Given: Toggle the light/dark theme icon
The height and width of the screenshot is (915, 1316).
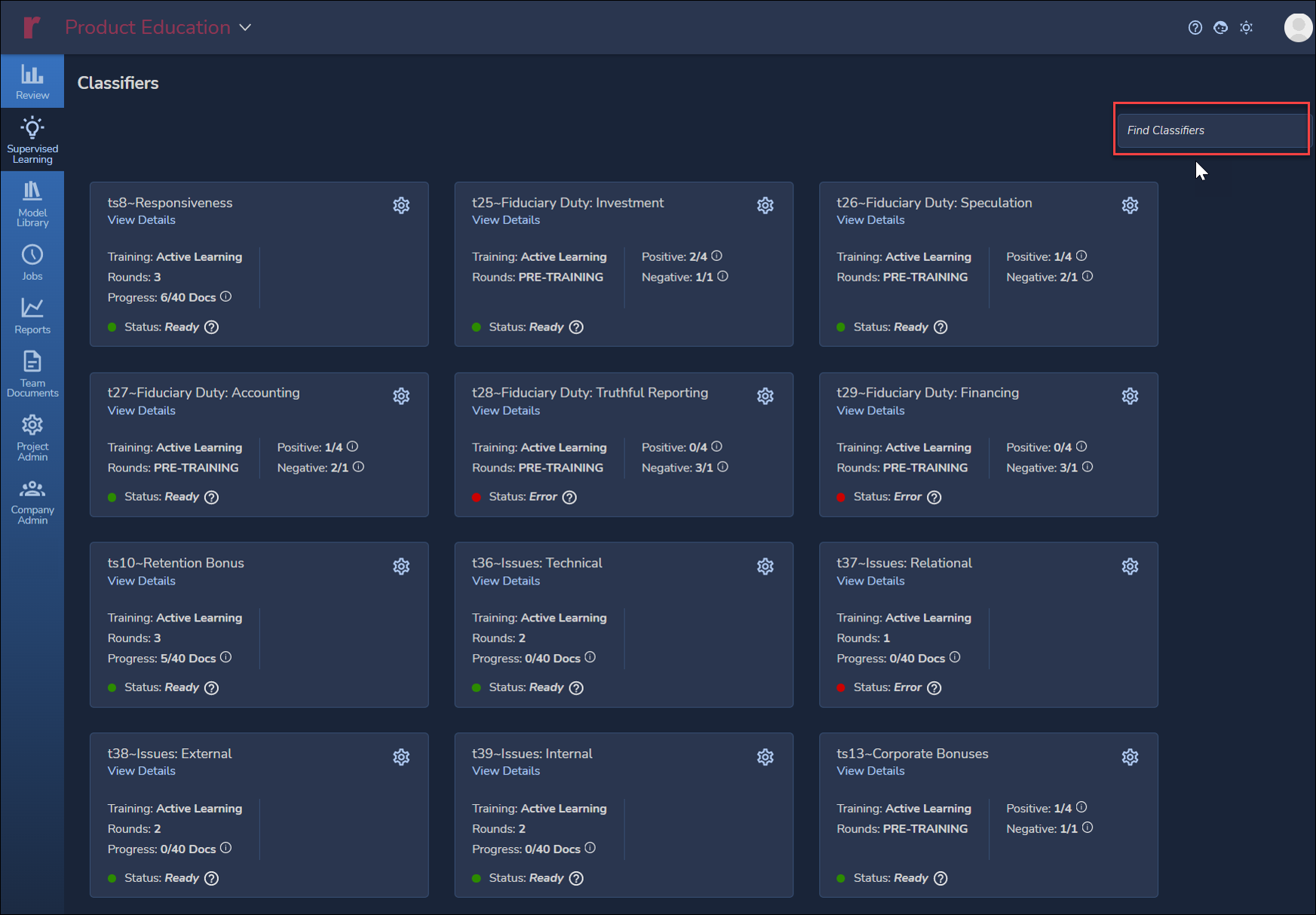Looking at the screenshot, I should [x=1247, y=28].
